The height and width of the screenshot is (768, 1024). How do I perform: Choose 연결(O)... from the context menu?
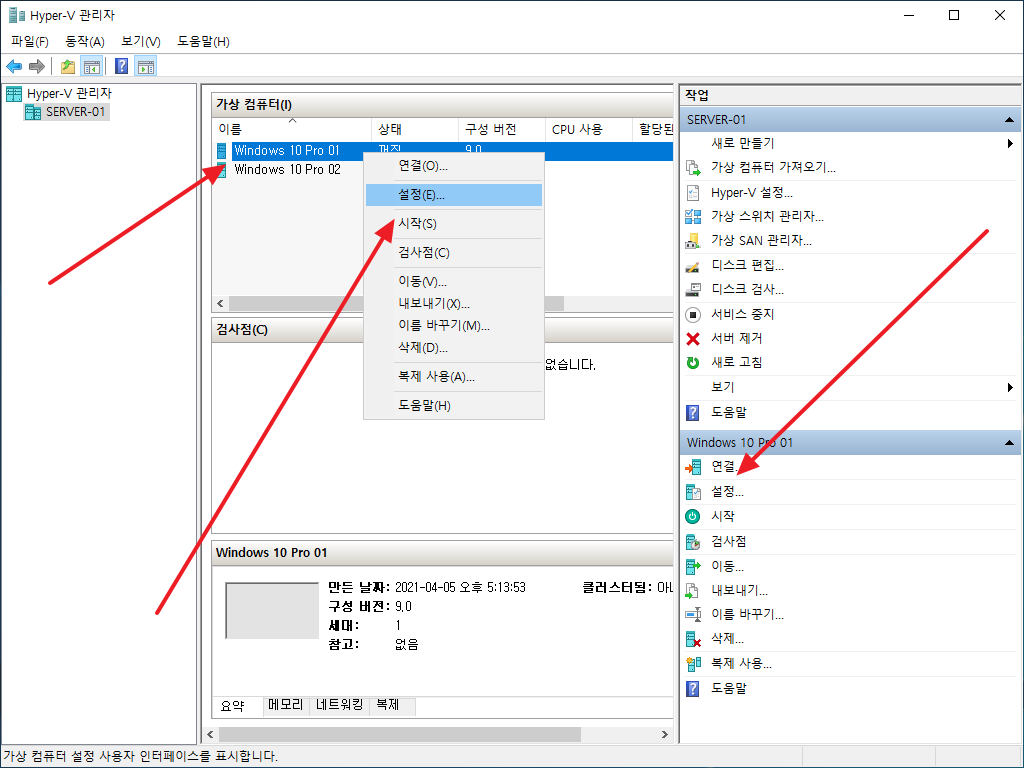click(454, 166)
